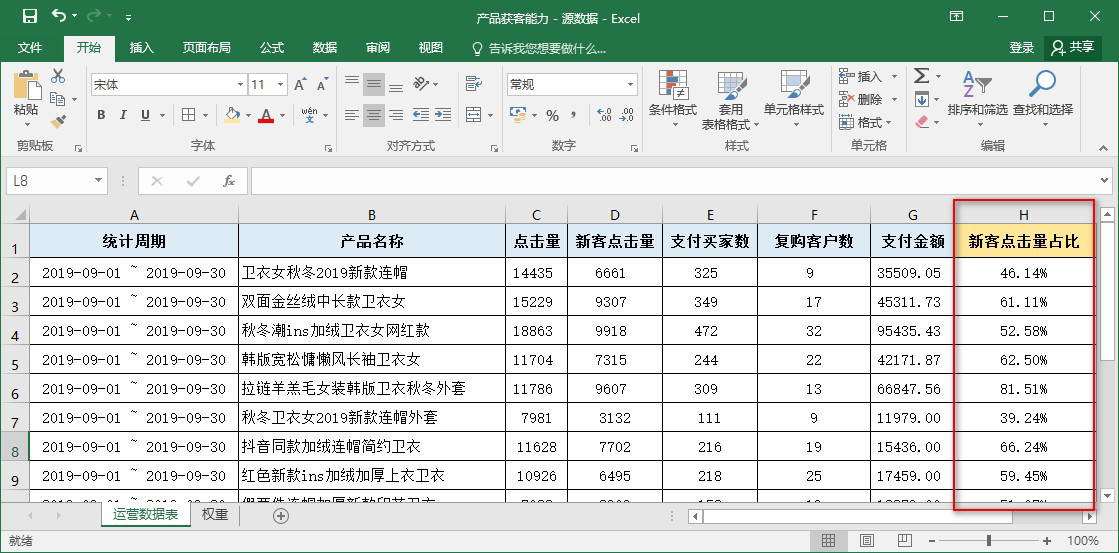Screen dimensions: 1119x553
Task: Click the 共享 share button
Action: point(1073,48)
